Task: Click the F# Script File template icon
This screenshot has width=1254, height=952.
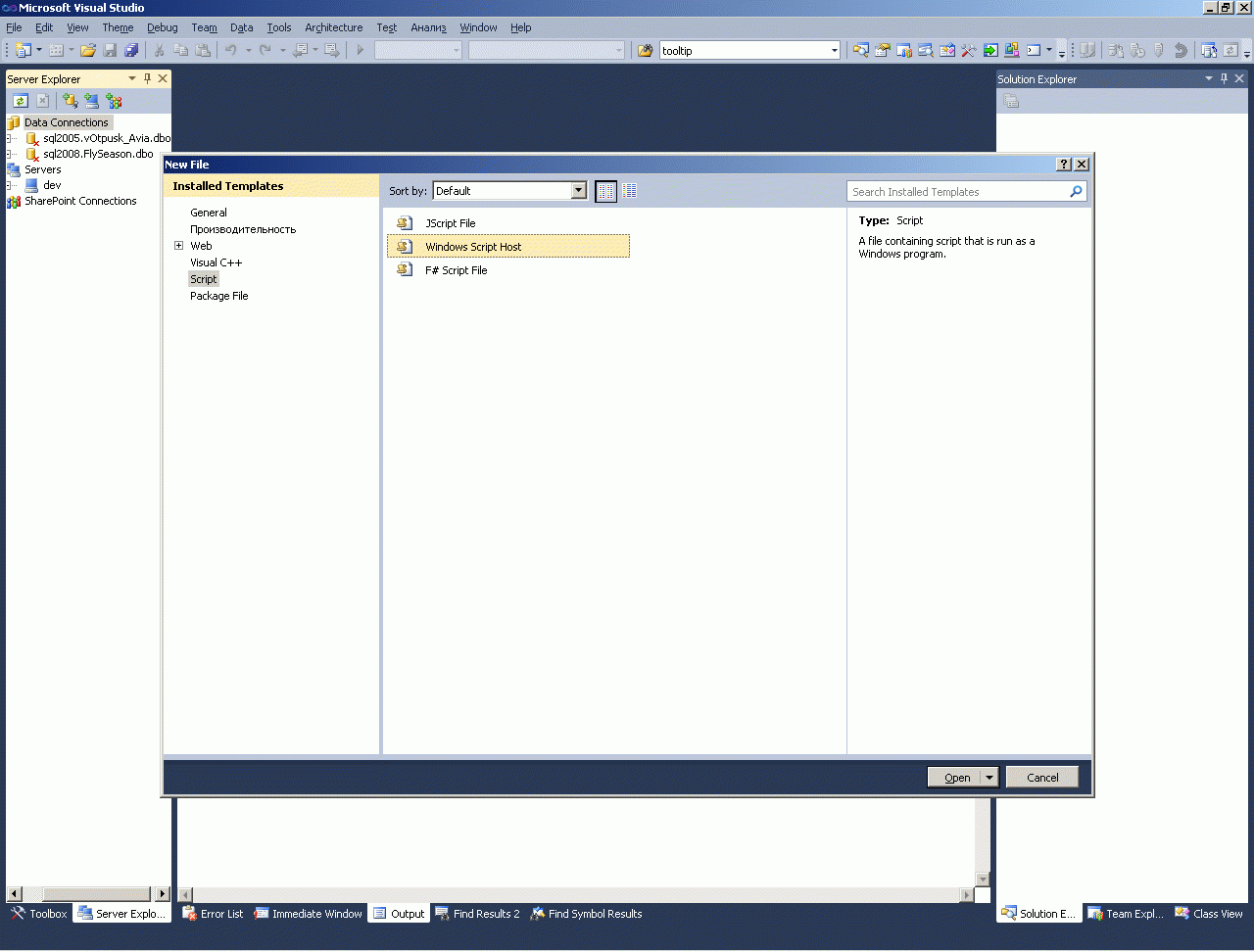Action: click(x=405, y=270)
